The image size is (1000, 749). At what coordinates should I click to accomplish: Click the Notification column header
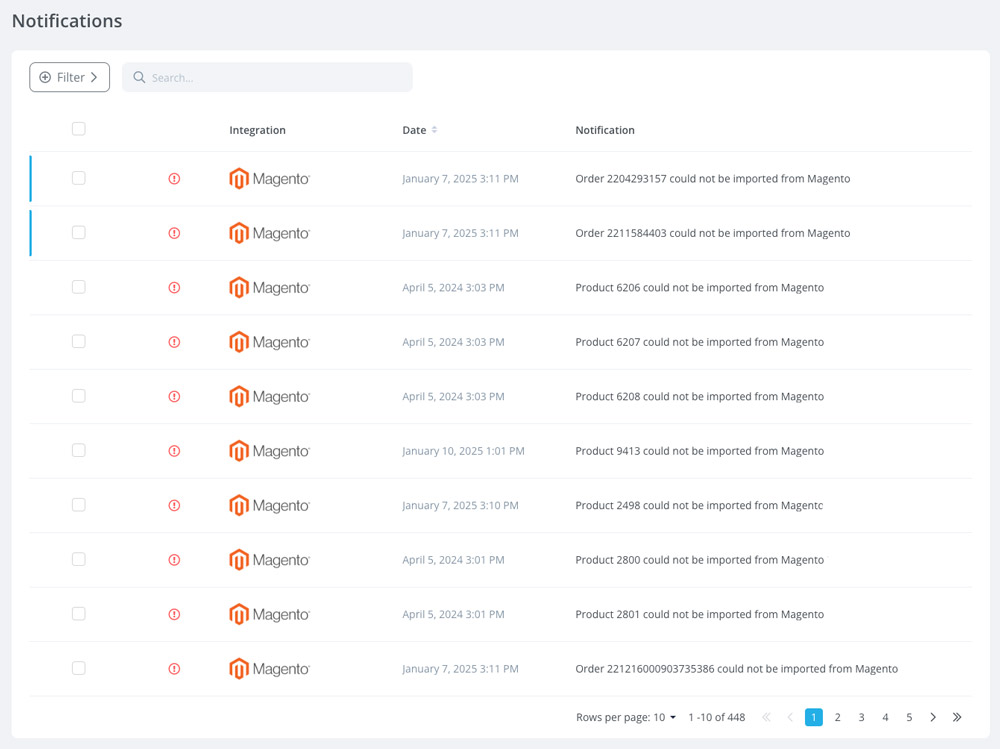605,130
